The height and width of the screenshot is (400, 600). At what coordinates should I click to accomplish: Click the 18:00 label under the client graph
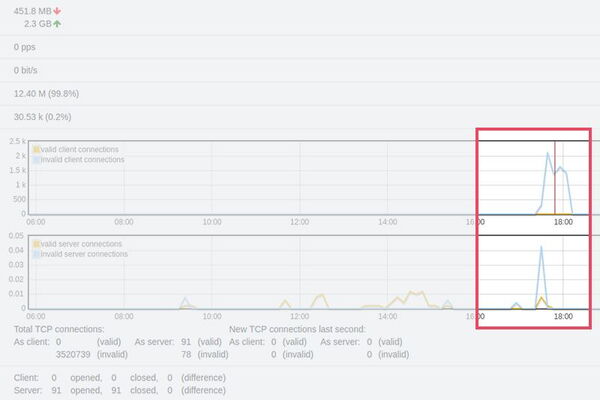click(563, 222)
